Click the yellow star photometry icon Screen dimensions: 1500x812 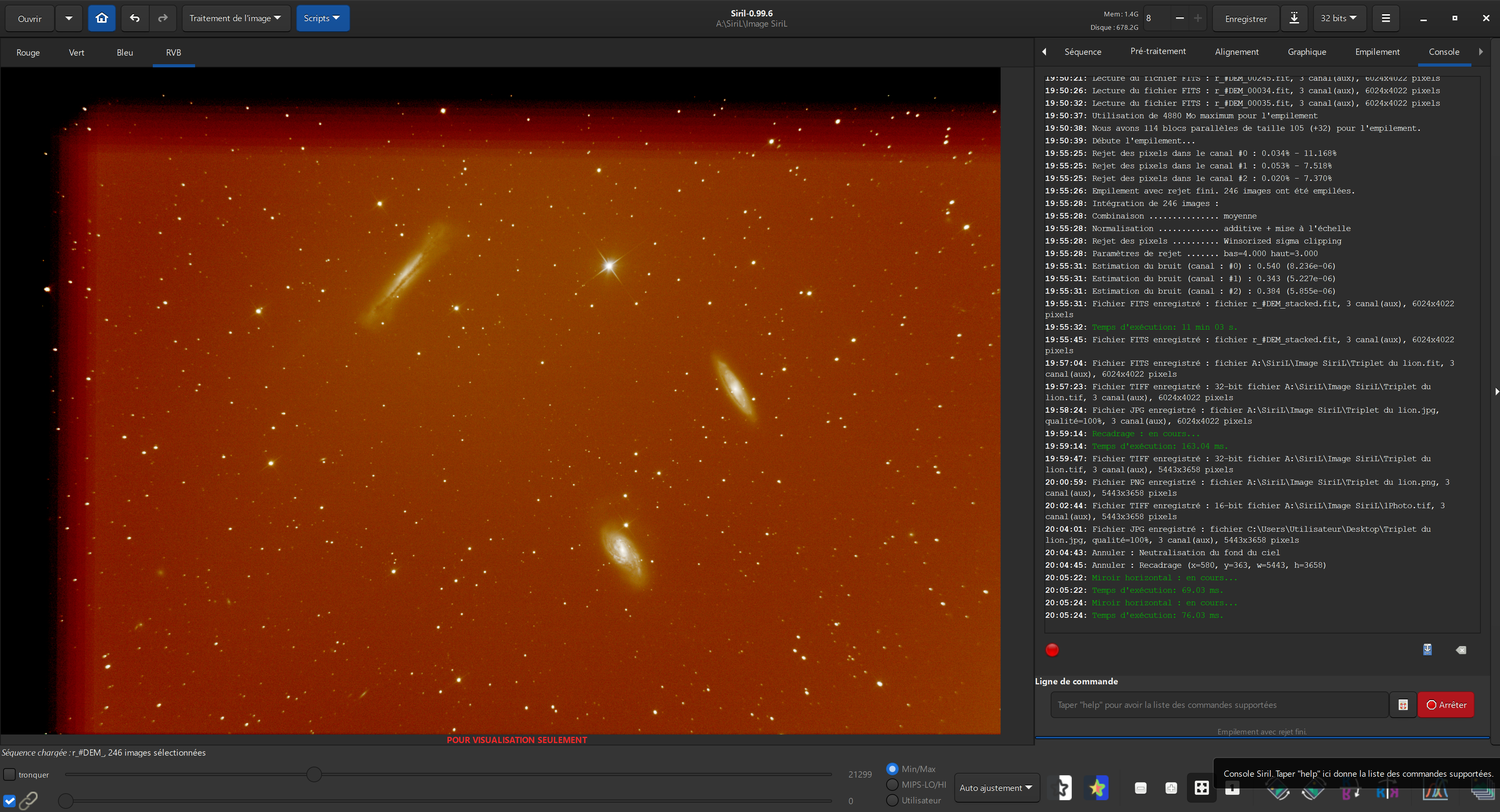tap(1097, 788)
